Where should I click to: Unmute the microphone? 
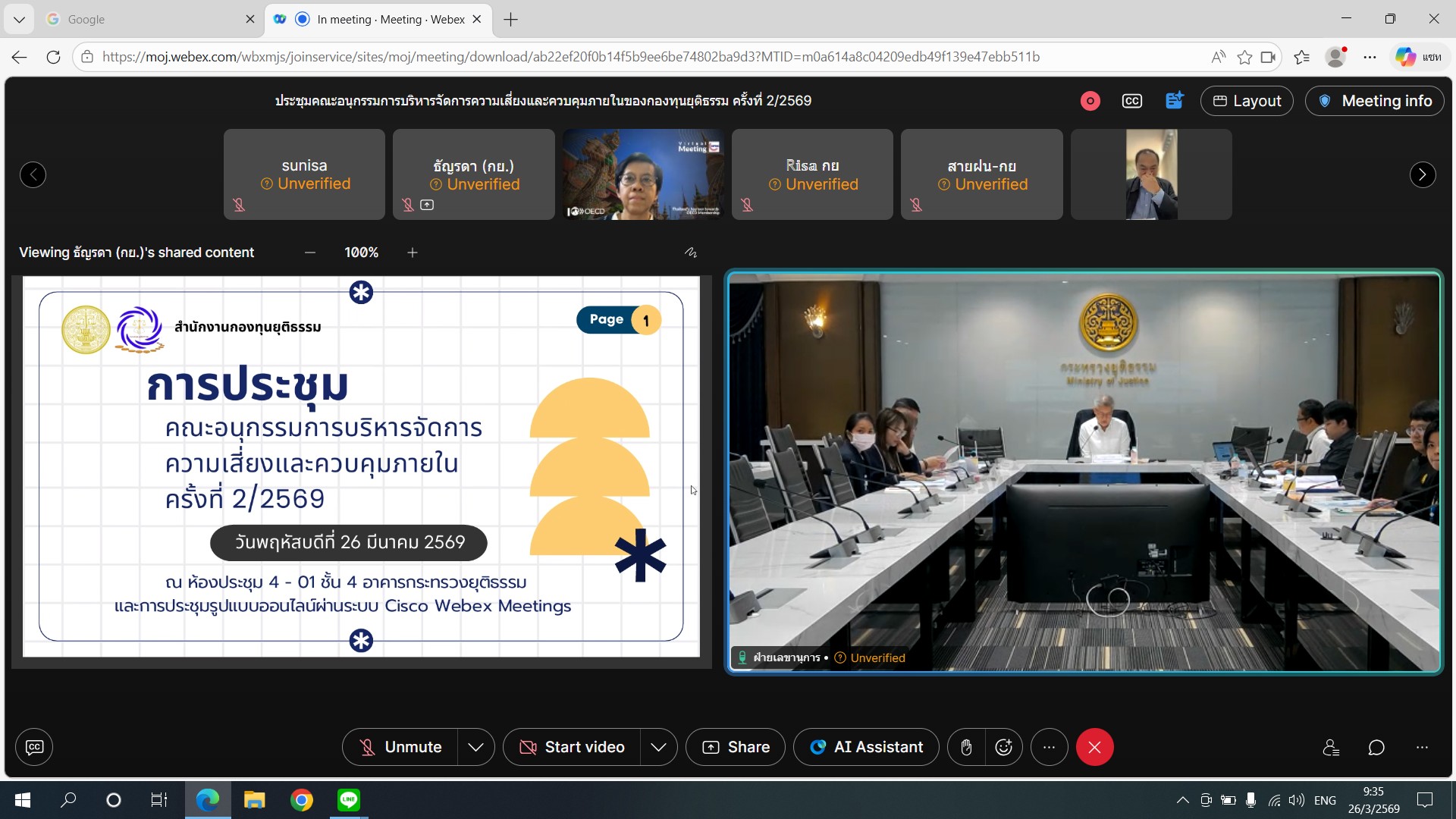(x=400, y=747)
